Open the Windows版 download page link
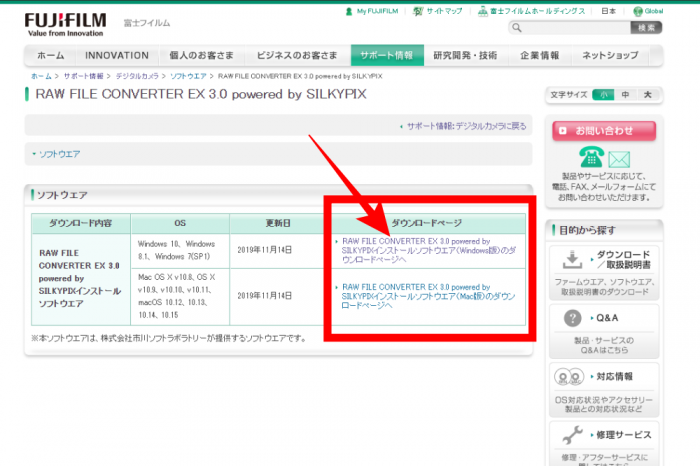 [429, 250]
